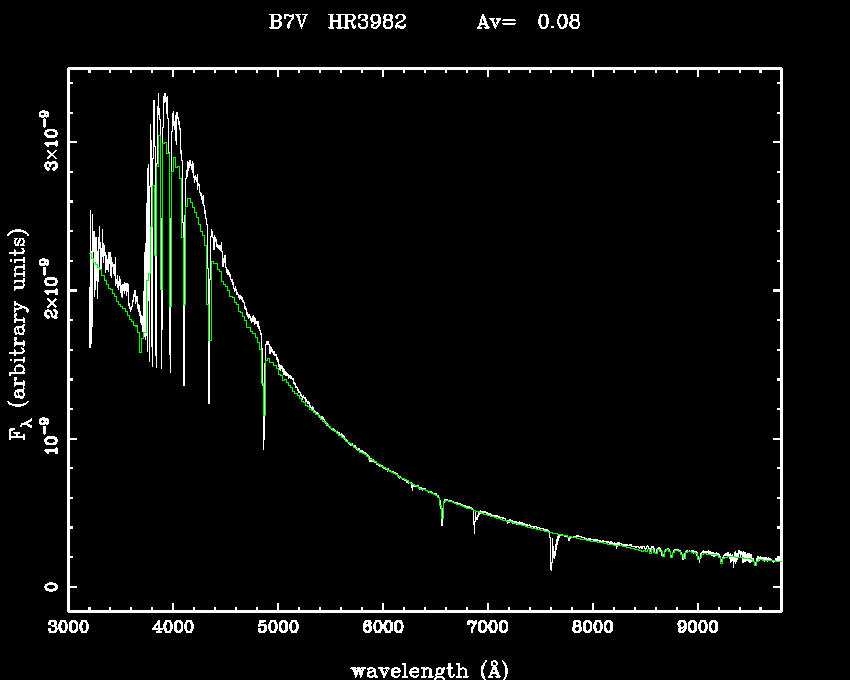Viewport: 850px width, 680px height.
Task: Click the Av= 0.08 extinction value
Action: pyautogui.click(x=528, y=22)
